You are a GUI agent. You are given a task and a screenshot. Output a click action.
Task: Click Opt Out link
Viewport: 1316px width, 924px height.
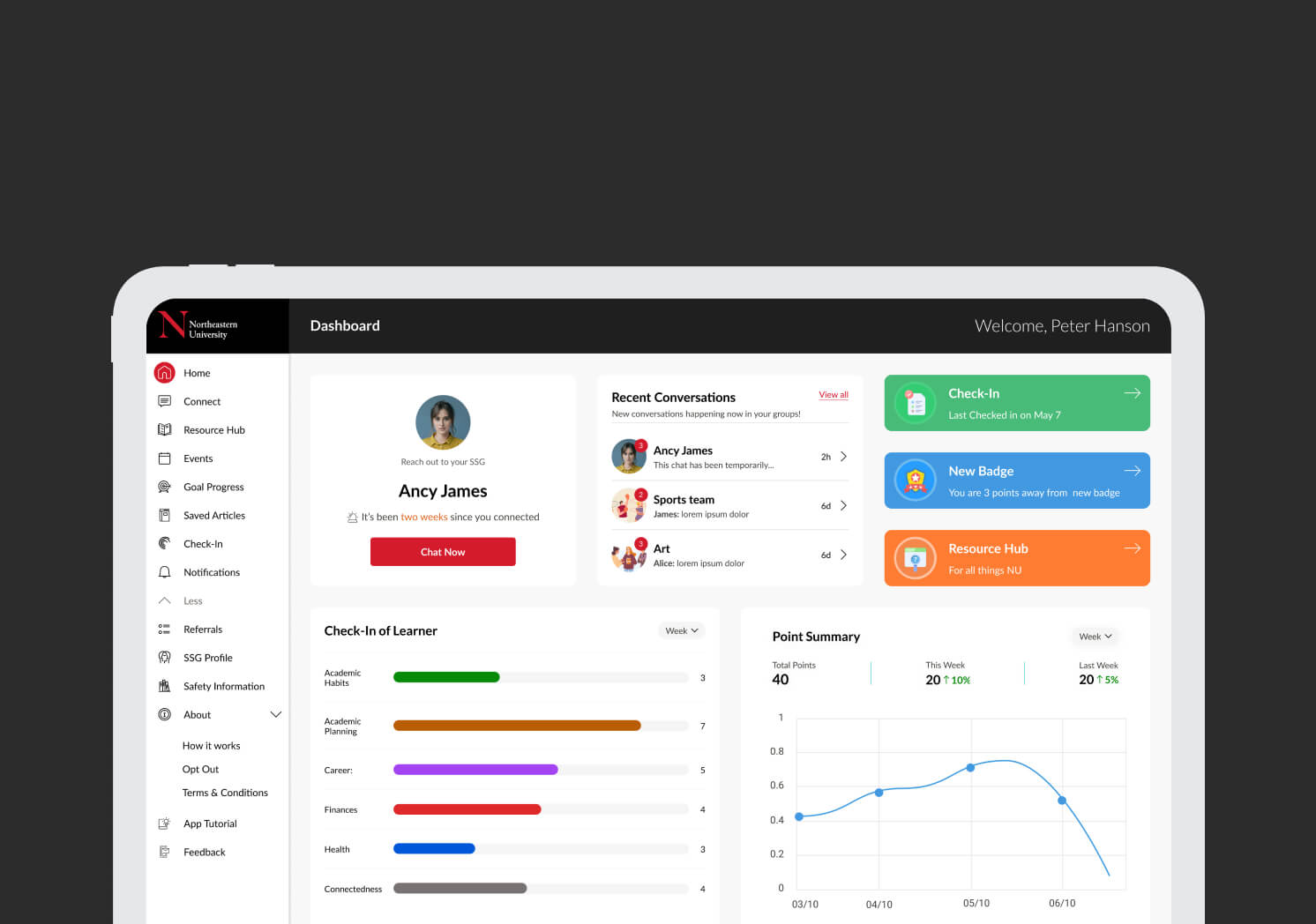[x=200, y=769]
